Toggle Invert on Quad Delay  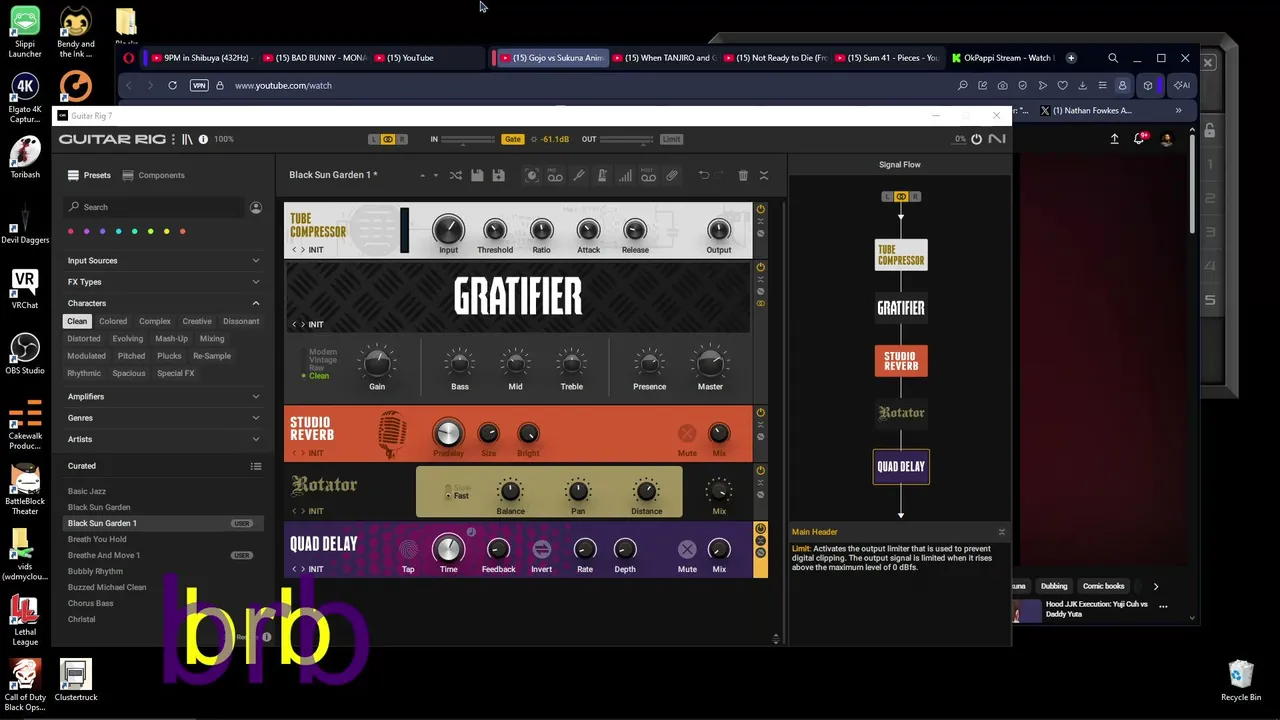[541, 549]
